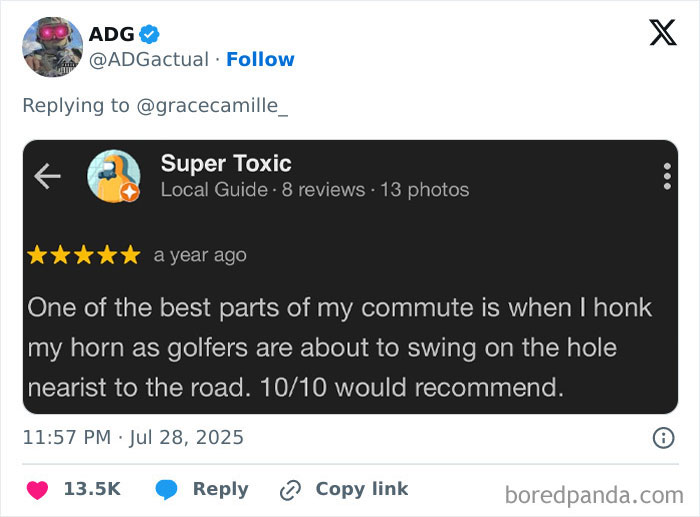Click the Copy link chain icon
Screen dimensions: 700x517
point(291,489)
